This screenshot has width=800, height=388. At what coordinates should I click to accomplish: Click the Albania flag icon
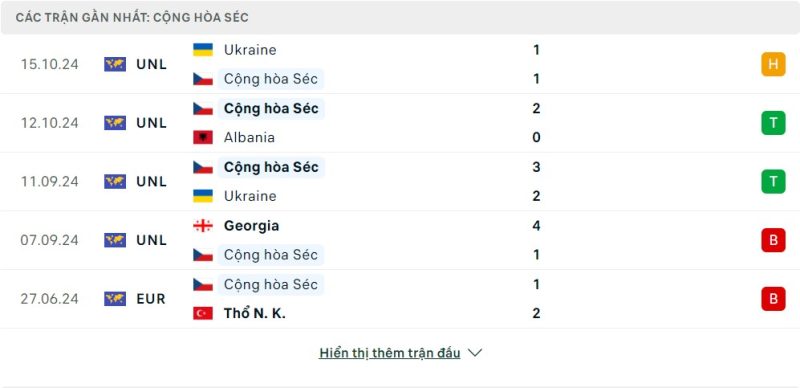pyautogui.click(x=203, y=137)
